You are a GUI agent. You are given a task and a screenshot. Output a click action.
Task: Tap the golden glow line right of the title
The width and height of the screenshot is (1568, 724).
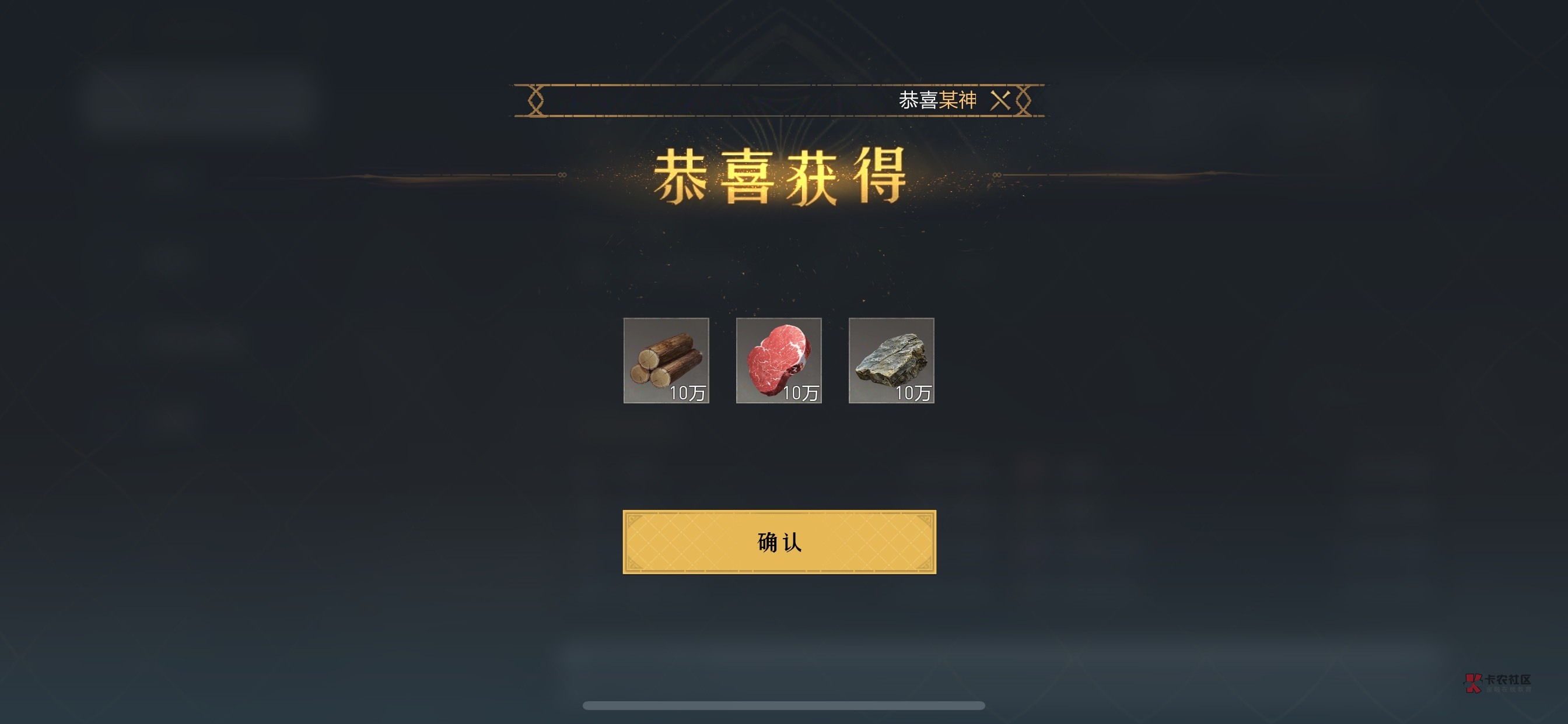(1157, 175)
